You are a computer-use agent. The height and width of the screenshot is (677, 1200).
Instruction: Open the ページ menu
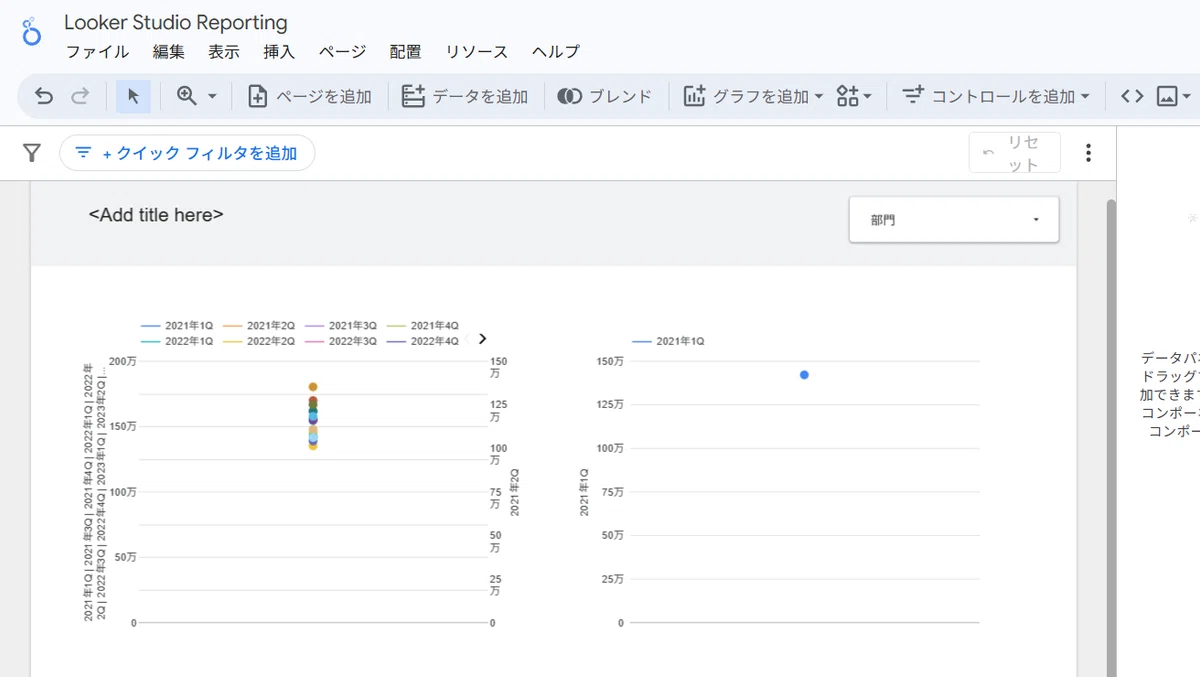343,52
